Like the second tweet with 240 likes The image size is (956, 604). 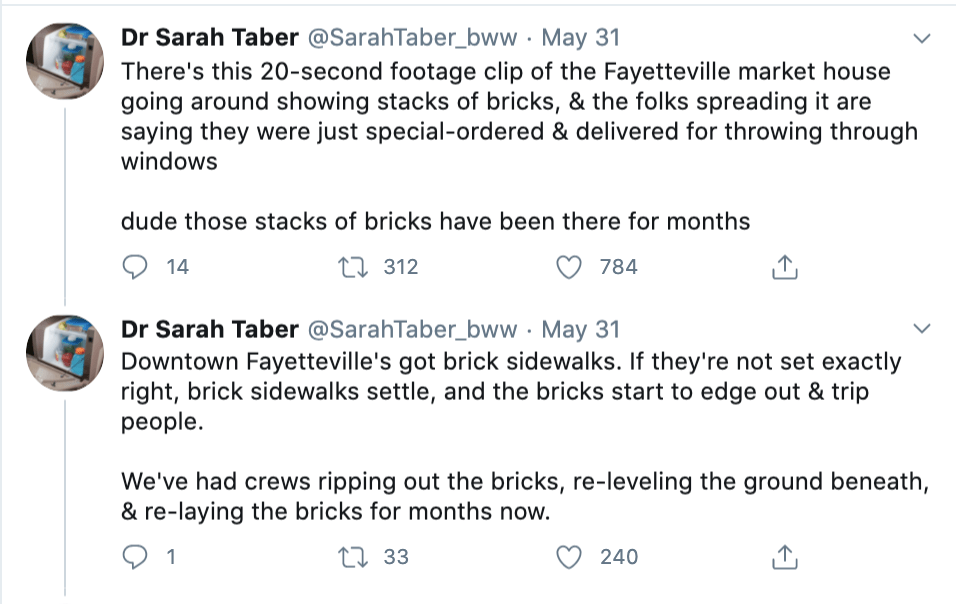click(570, 557)
